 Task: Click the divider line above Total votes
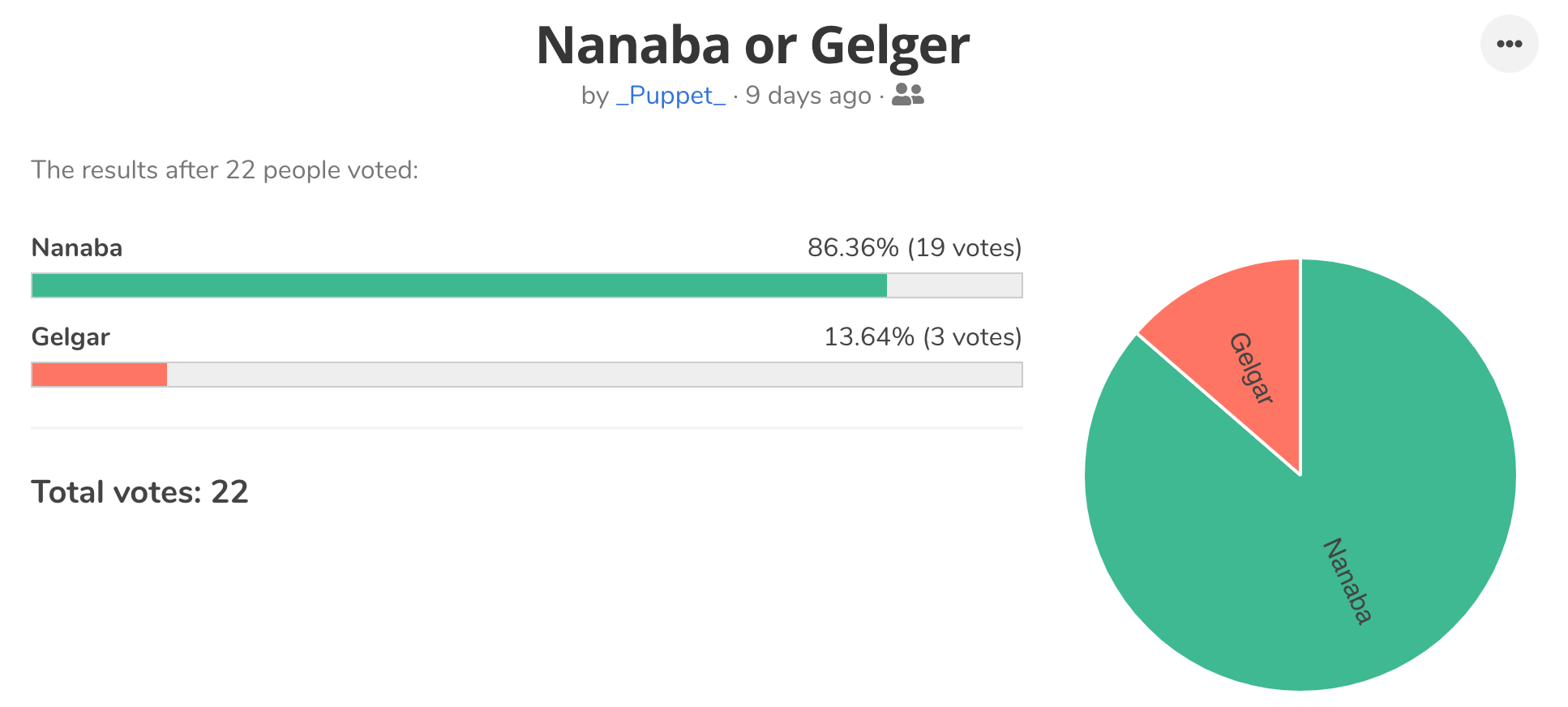click(x=527, y=427)
